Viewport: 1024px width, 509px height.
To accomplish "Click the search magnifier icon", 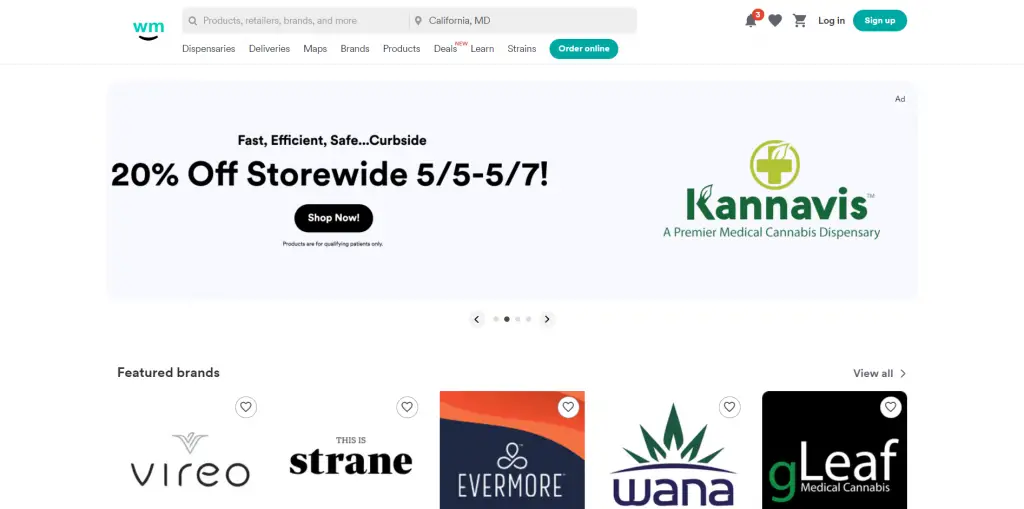I will click(193, 21).
